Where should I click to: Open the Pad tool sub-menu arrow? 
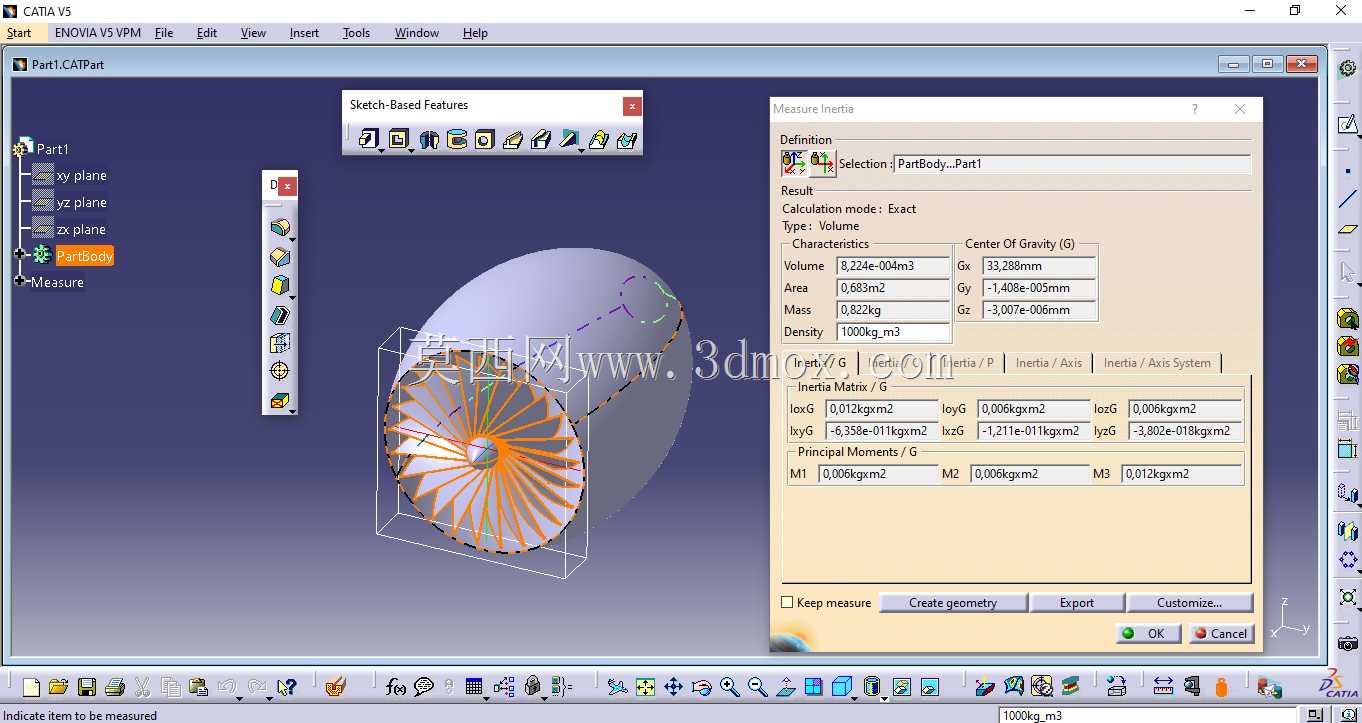tap(381, 151)
